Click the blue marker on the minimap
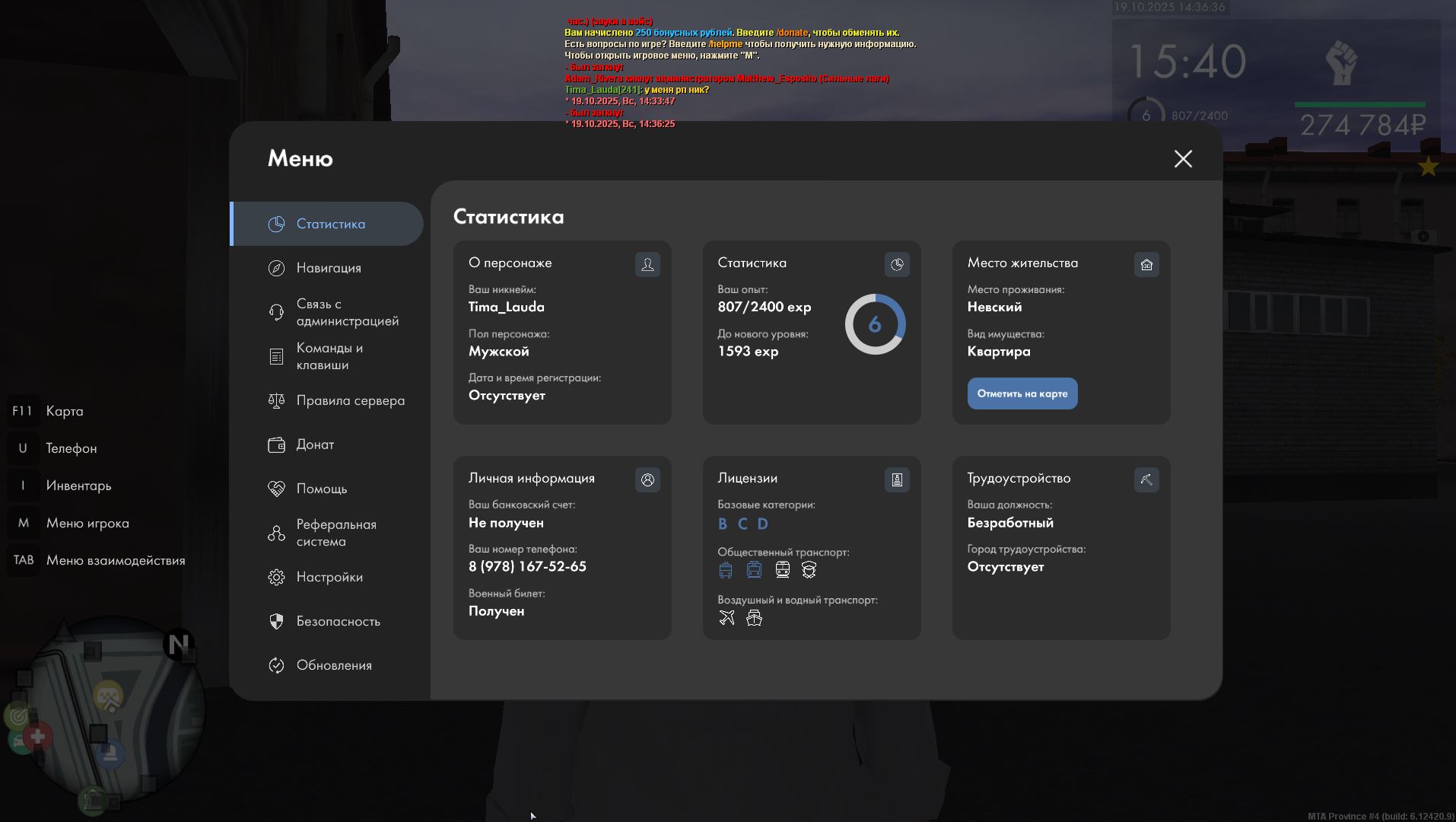 coord(110,753)
